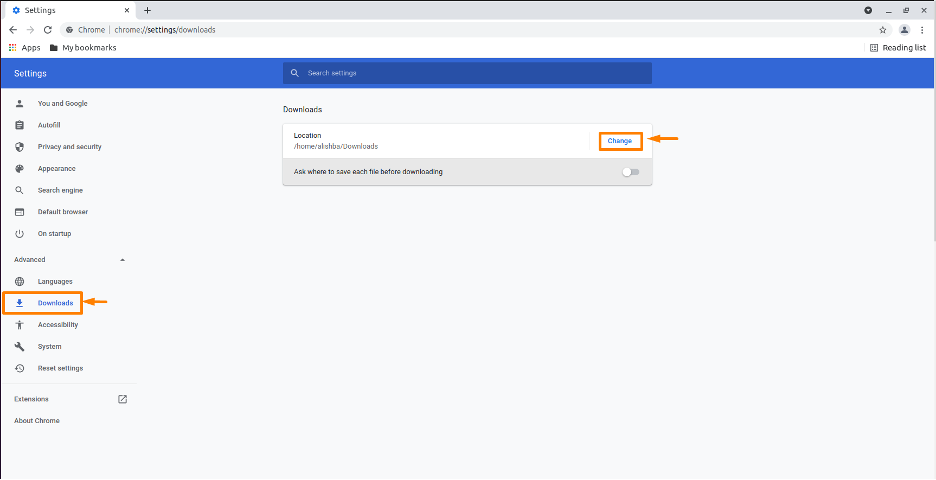The image size is (936, 480).
Task: Click the Chrome site info icon in address bar
Action: pos(69,30)
